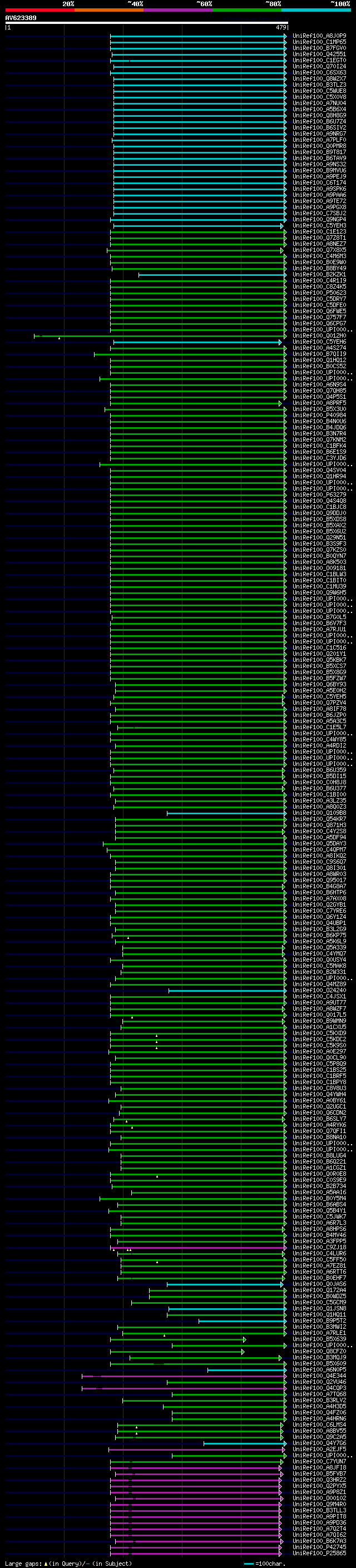Click the UniRef100_Q42551 hit label
The width and height of the screenshot is (356, 1568).
(319, 54)
